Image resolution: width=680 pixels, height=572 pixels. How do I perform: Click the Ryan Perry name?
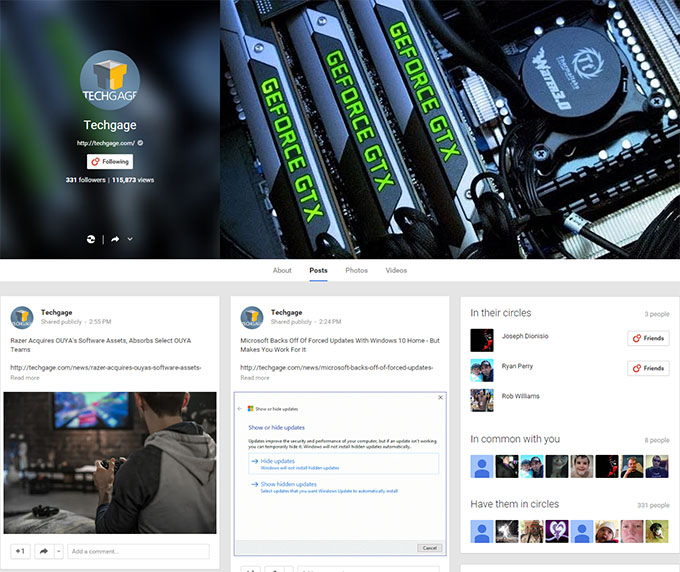pyautogui.click(x=517, y=366)
